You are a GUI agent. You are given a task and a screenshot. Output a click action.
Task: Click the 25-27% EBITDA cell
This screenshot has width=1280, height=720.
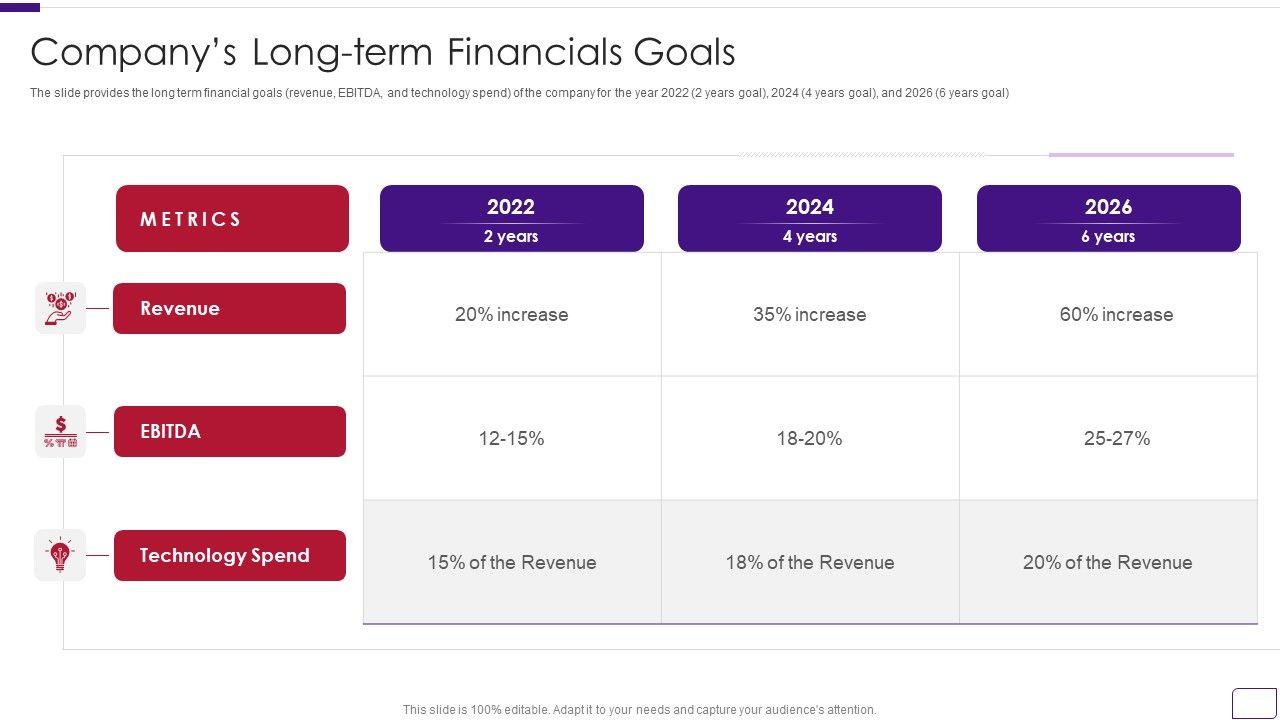1116,439
